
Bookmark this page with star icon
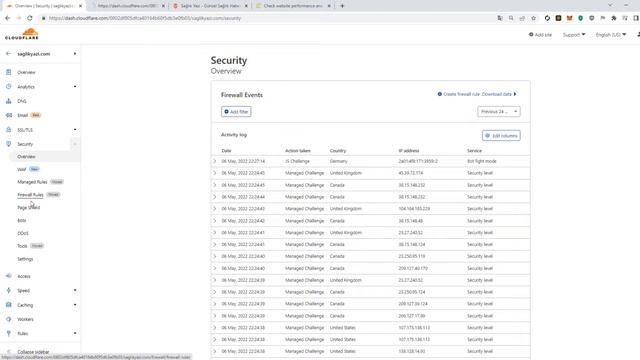click(533, 18)
